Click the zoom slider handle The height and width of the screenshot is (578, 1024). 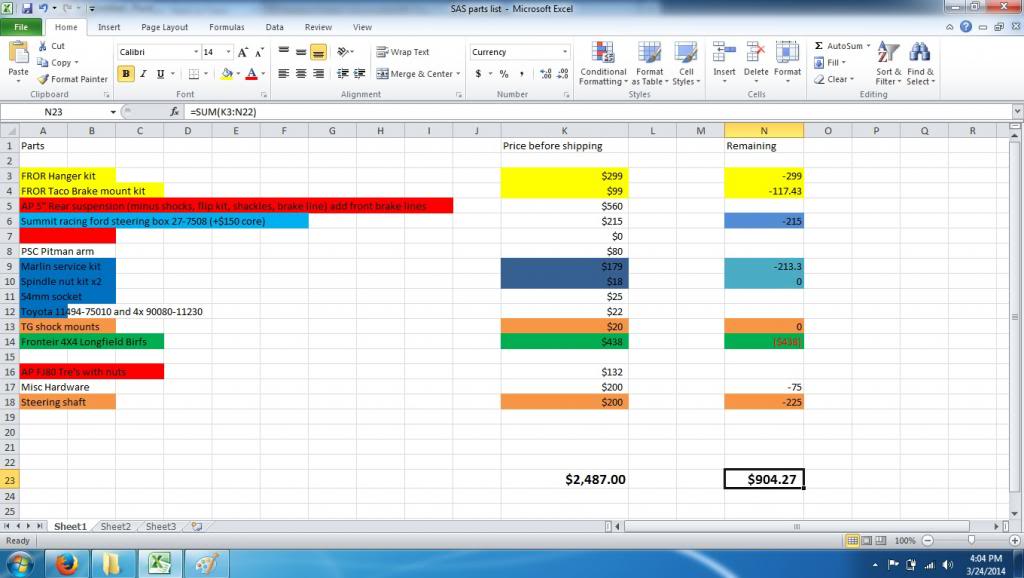(x=971, y=541)
